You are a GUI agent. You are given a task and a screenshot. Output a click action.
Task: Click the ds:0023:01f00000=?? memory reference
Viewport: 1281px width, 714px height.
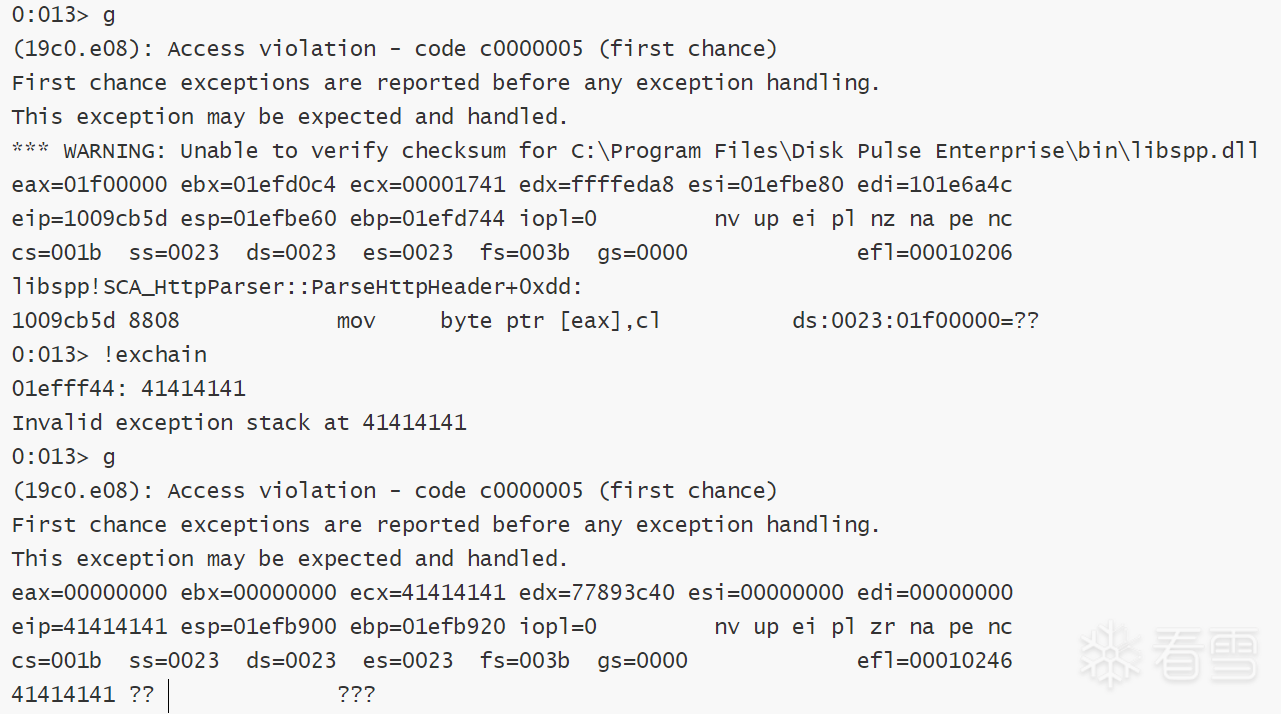915,321
